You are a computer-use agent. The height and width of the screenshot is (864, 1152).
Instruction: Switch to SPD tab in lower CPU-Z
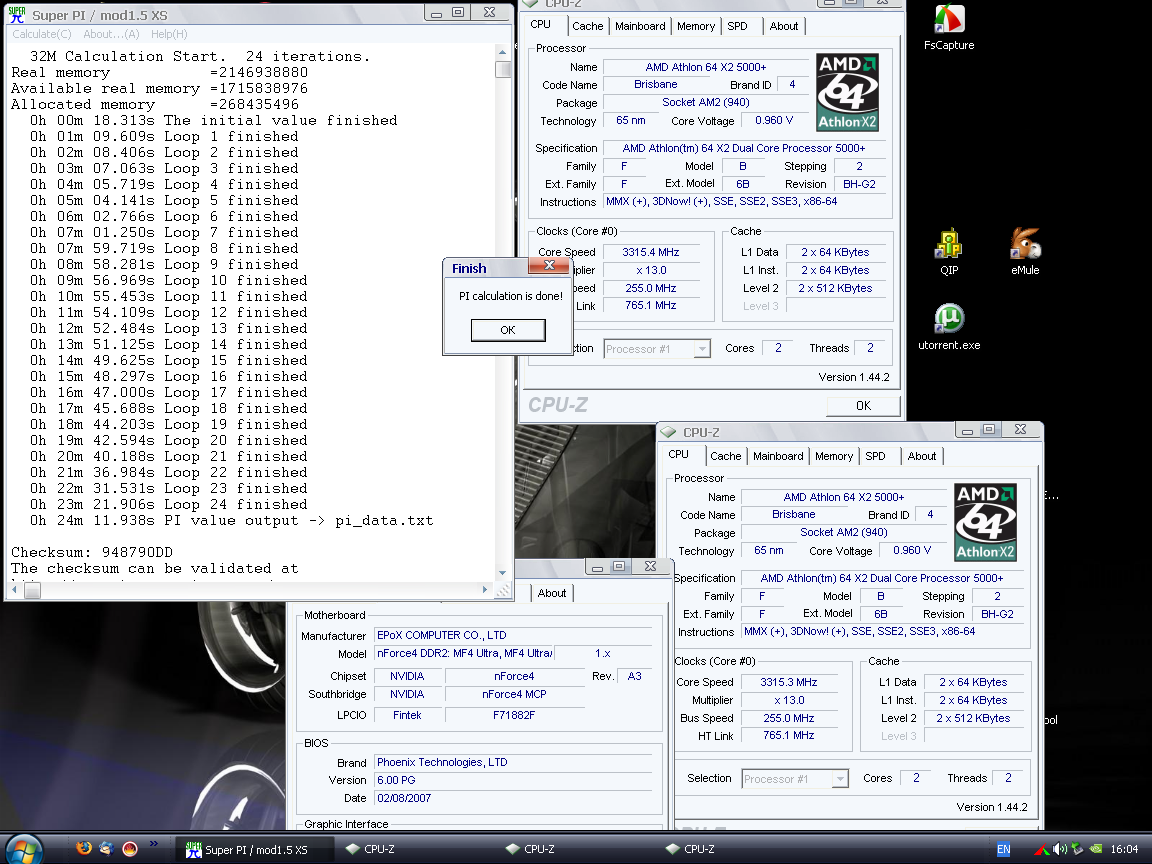[876, 456]
